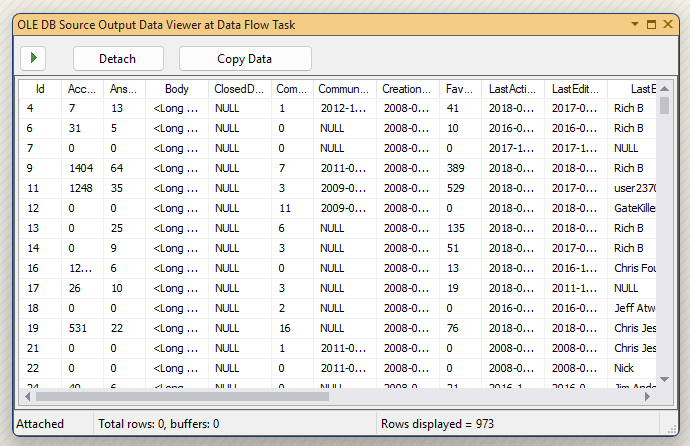This screenshot has height=446, width=690.
Task: Click Fav value 529 cell
Action: point(460,188)
